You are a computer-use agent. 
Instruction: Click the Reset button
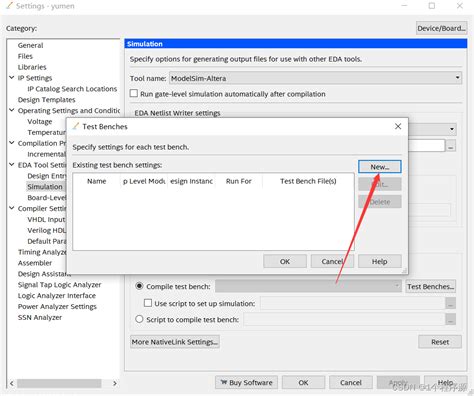pos(440,342)
